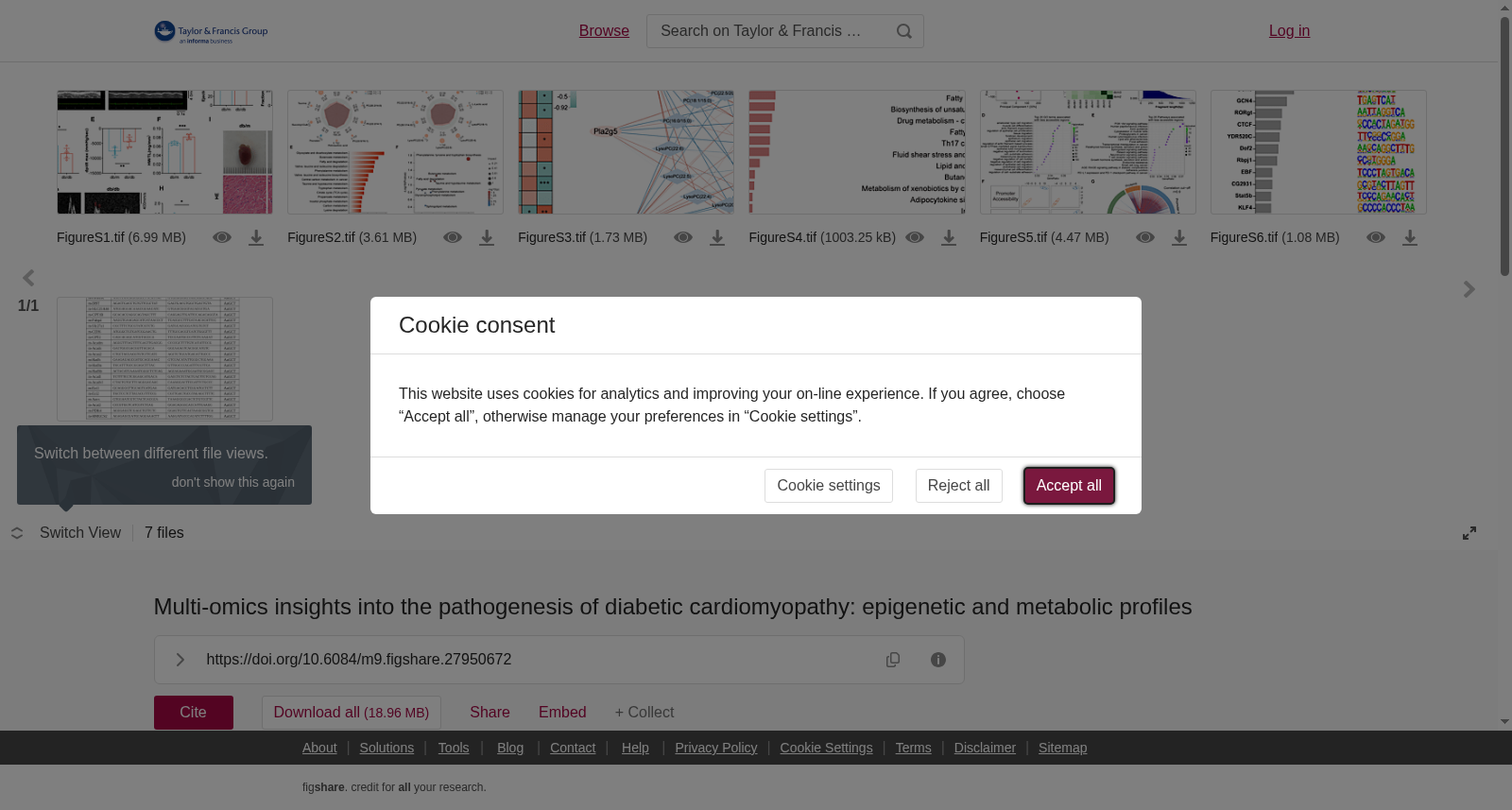The width and height of the screenshot is (1512, 810).
Task: Click the Reject all button
Action: point(958,486)
